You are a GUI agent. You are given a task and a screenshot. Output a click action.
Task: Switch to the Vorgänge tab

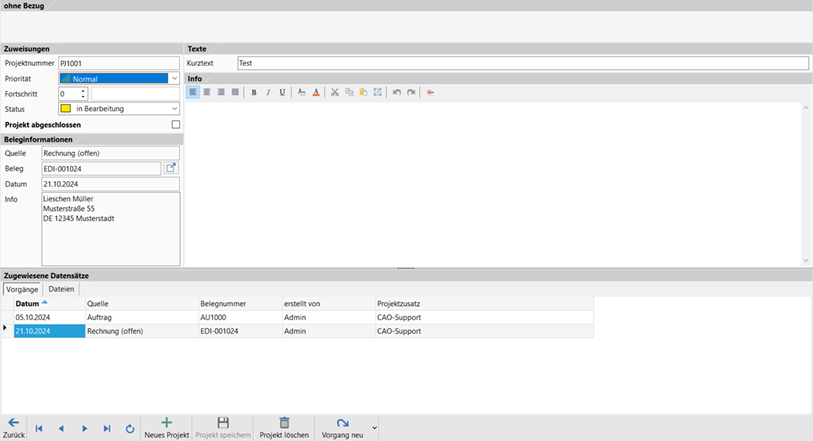pyautogui.click(x=22, y=289)
